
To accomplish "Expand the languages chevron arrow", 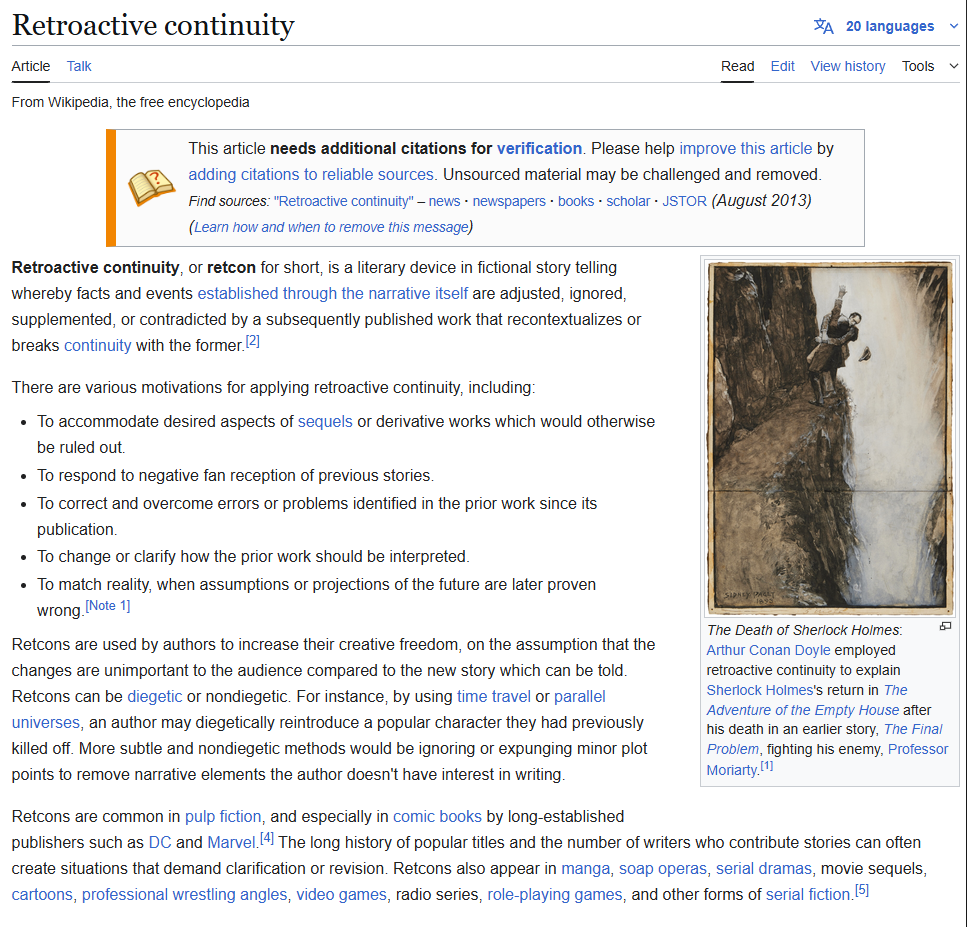I will pyautogui.click(x=953, y=27).
